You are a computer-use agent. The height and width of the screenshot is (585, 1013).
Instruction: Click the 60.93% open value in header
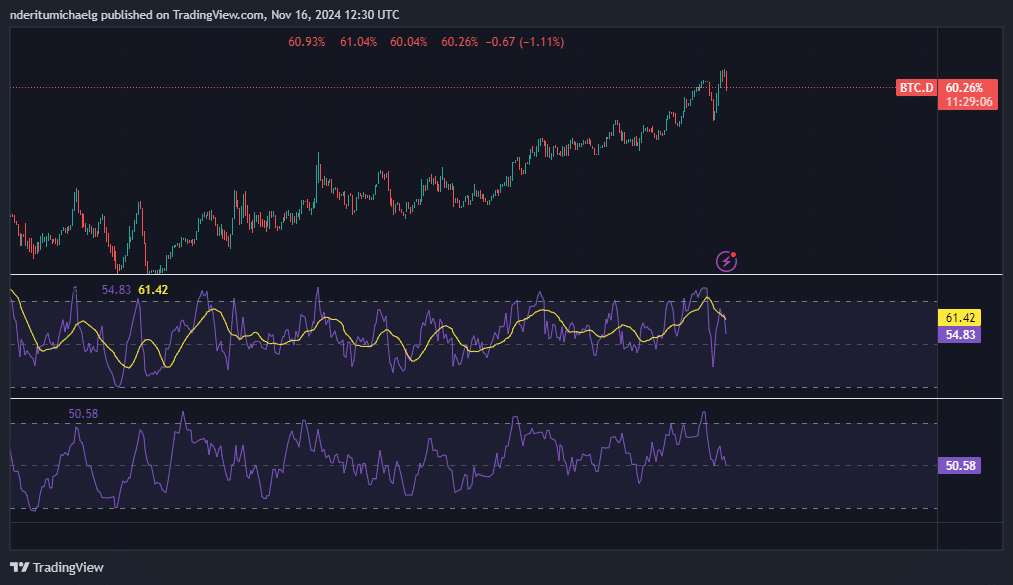coord(306,42)
